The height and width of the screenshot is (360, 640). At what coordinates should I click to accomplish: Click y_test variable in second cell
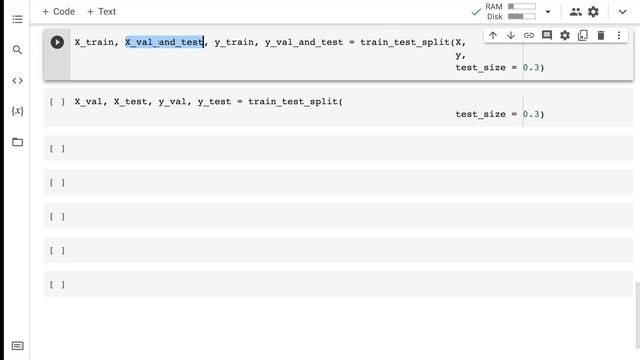[x=214, y=102]
